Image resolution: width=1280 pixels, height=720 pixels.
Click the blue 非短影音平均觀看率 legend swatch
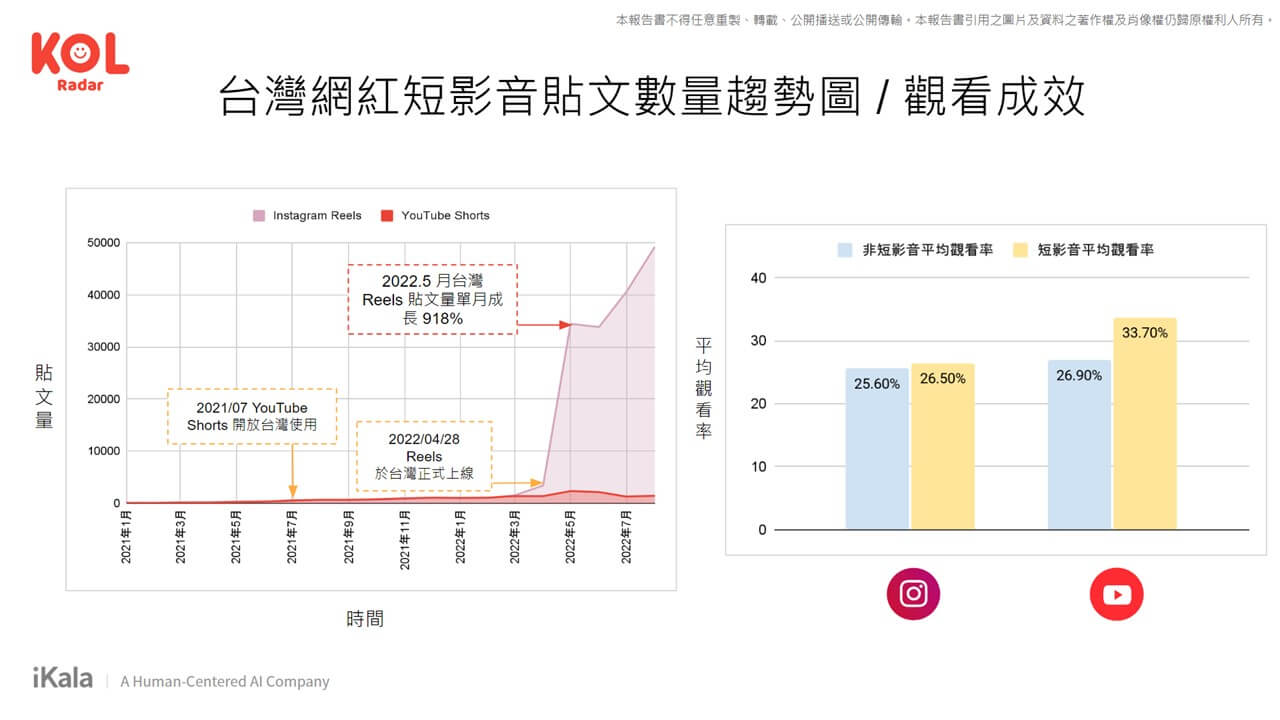[x=845, y=250]
